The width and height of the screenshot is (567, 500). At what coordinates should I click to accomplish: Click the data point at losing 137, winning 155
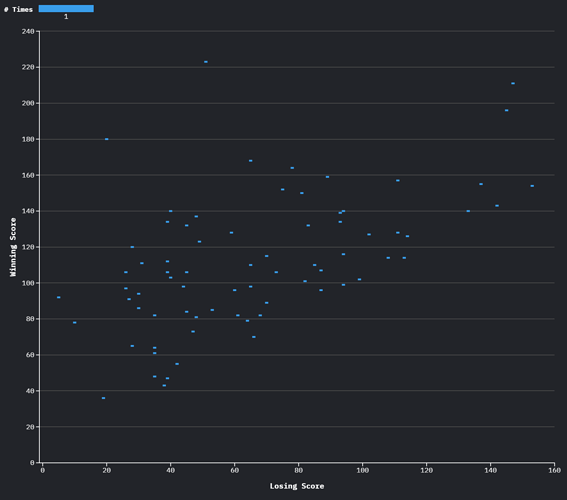tap(481, 184)
